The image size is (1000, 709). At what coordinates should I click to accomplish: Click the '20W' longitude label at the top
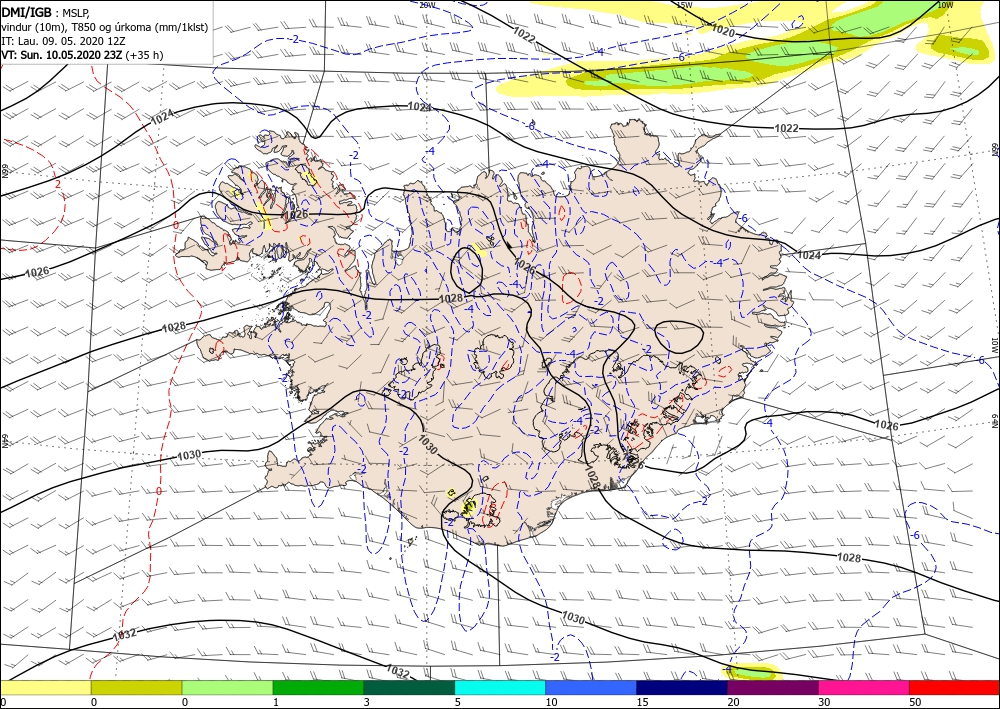tap(427, 5)
